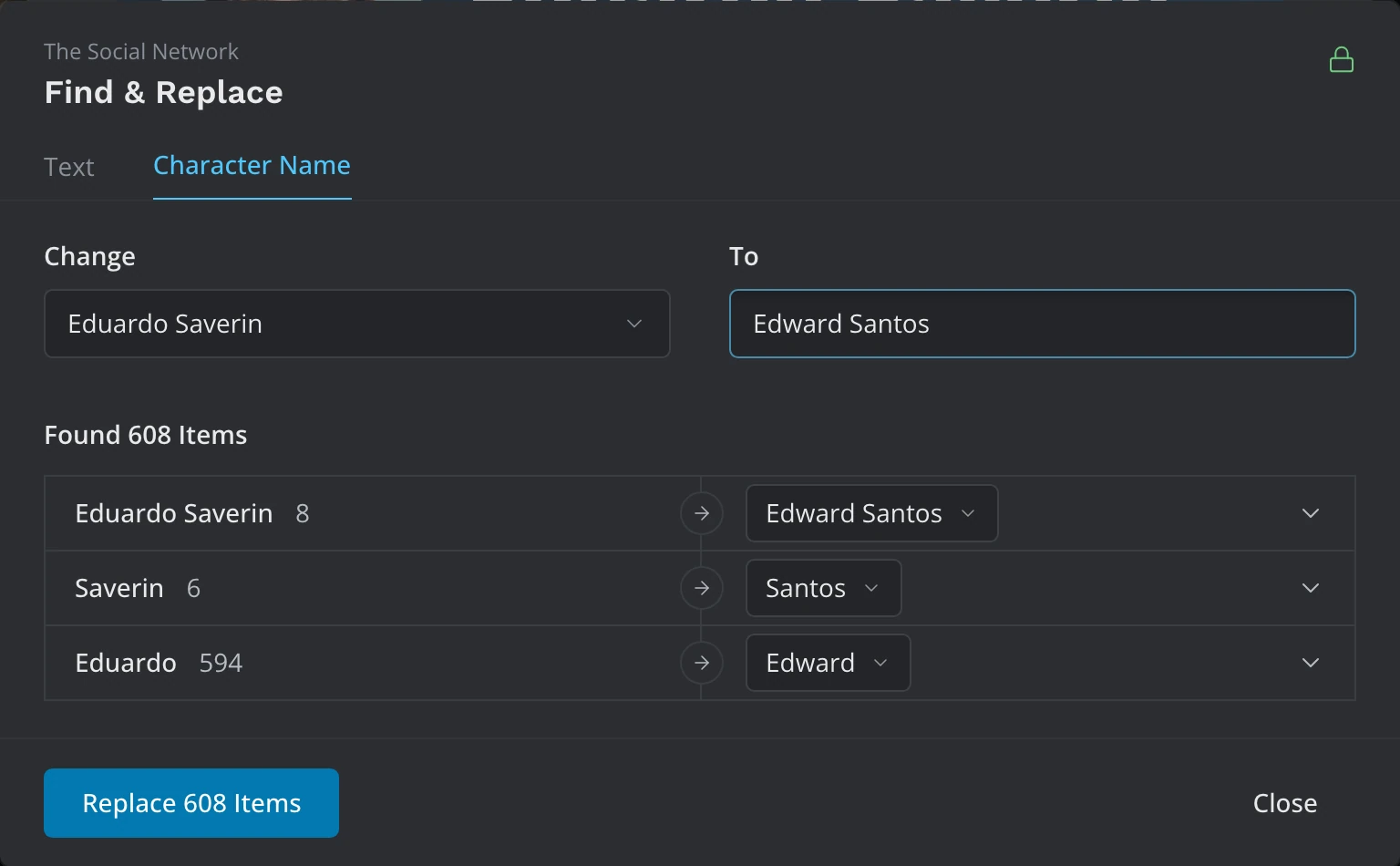
Task: Open the Edward Santos replacement dropdown
Action: [x=871, y=513]
